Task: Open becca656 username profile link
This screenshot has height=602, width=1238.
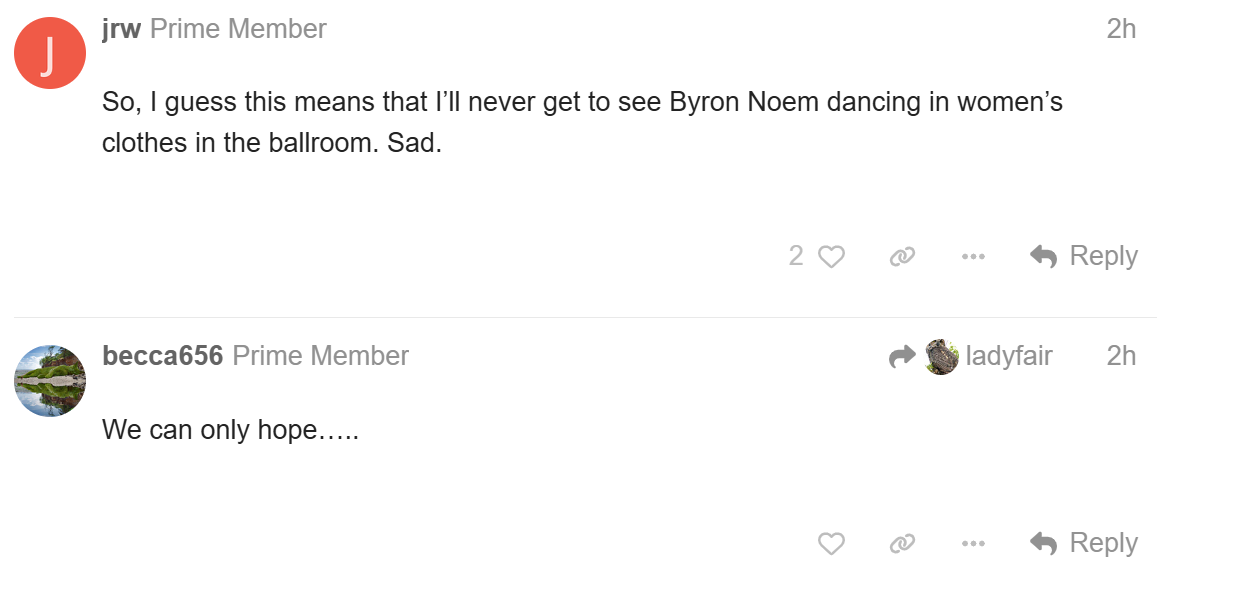Action: 162,356
